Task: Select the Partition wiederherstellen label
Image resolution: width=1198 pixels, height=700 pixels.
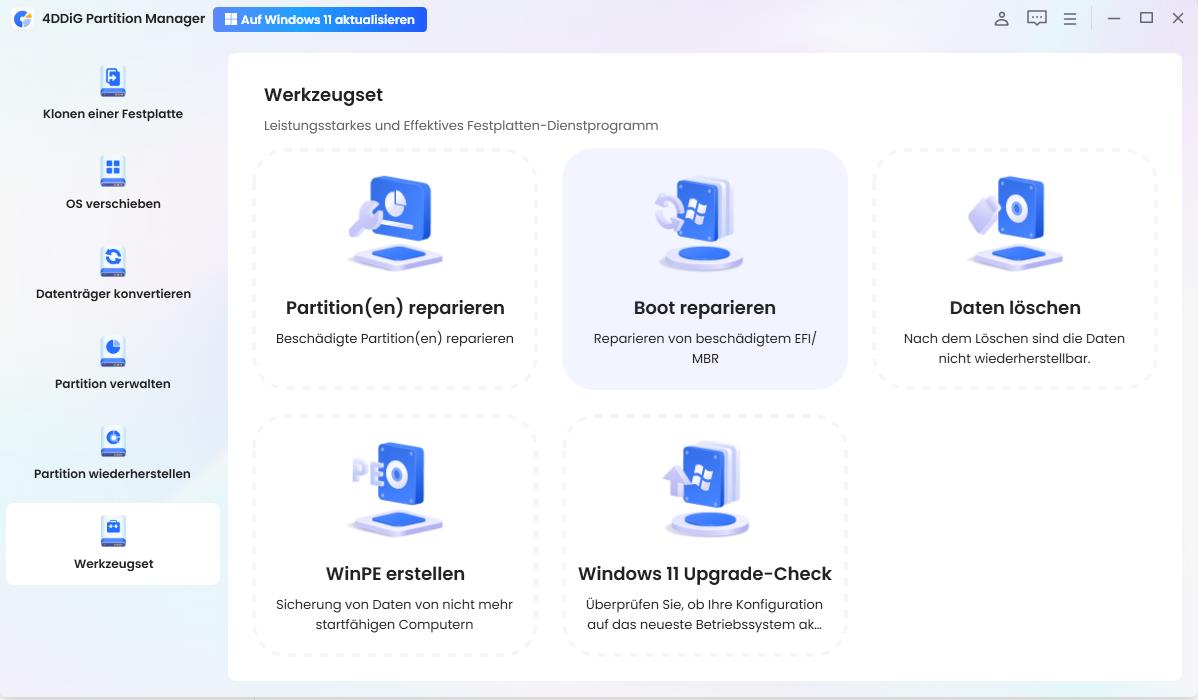Action: [x=112, y=474]
